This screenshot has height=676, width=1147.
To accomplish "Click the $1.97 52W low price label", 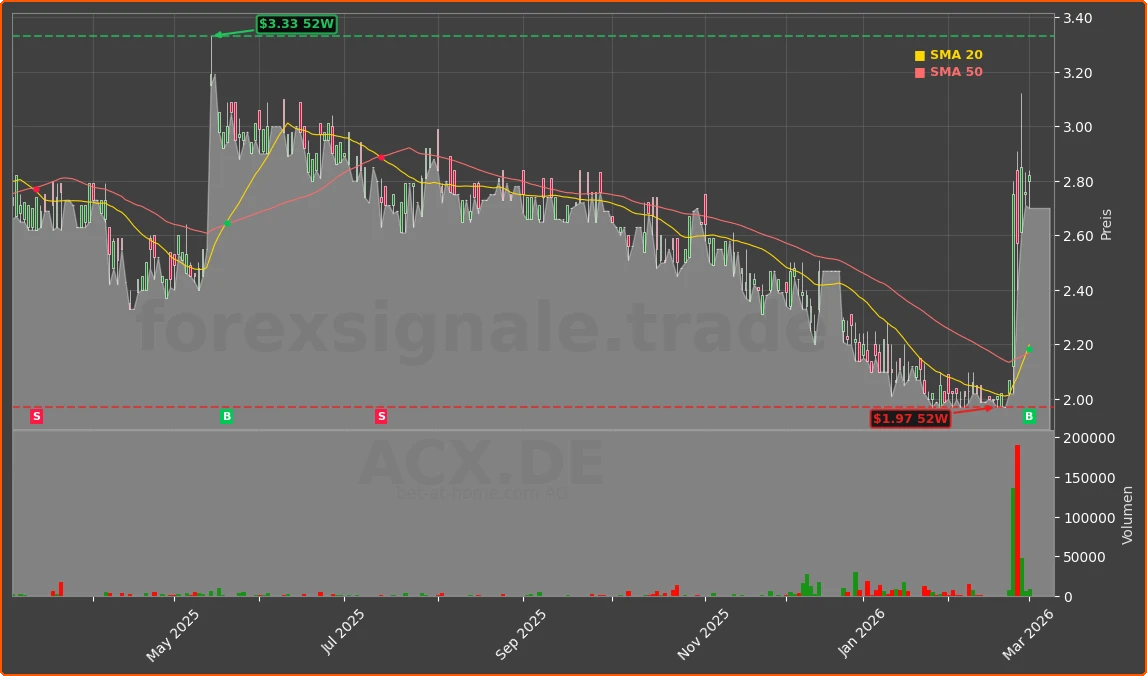I will pos(910,418).
